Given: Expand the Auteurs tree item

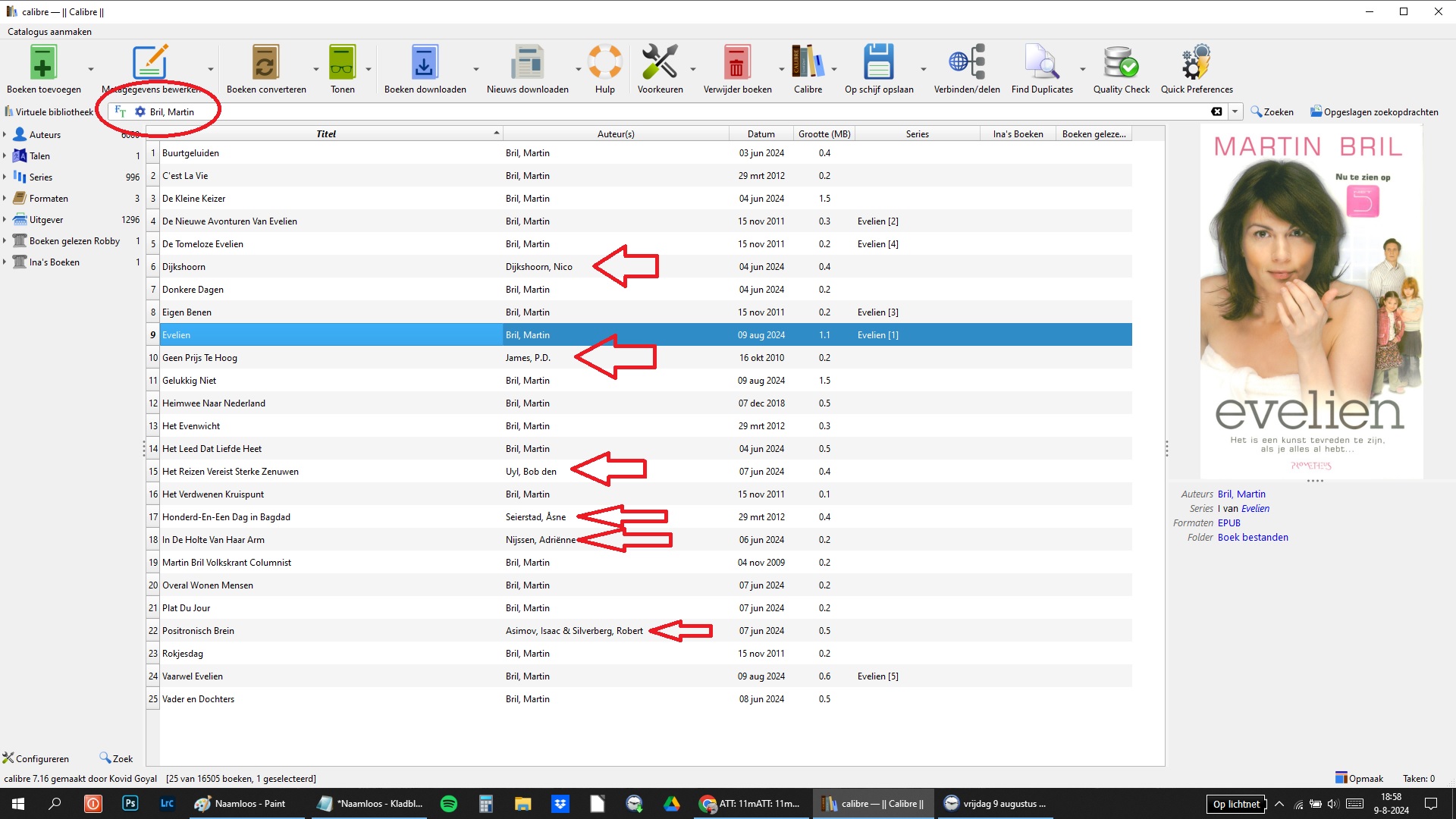Looking at the screenshot, I should pyautogui.click(x=5, y=134).
